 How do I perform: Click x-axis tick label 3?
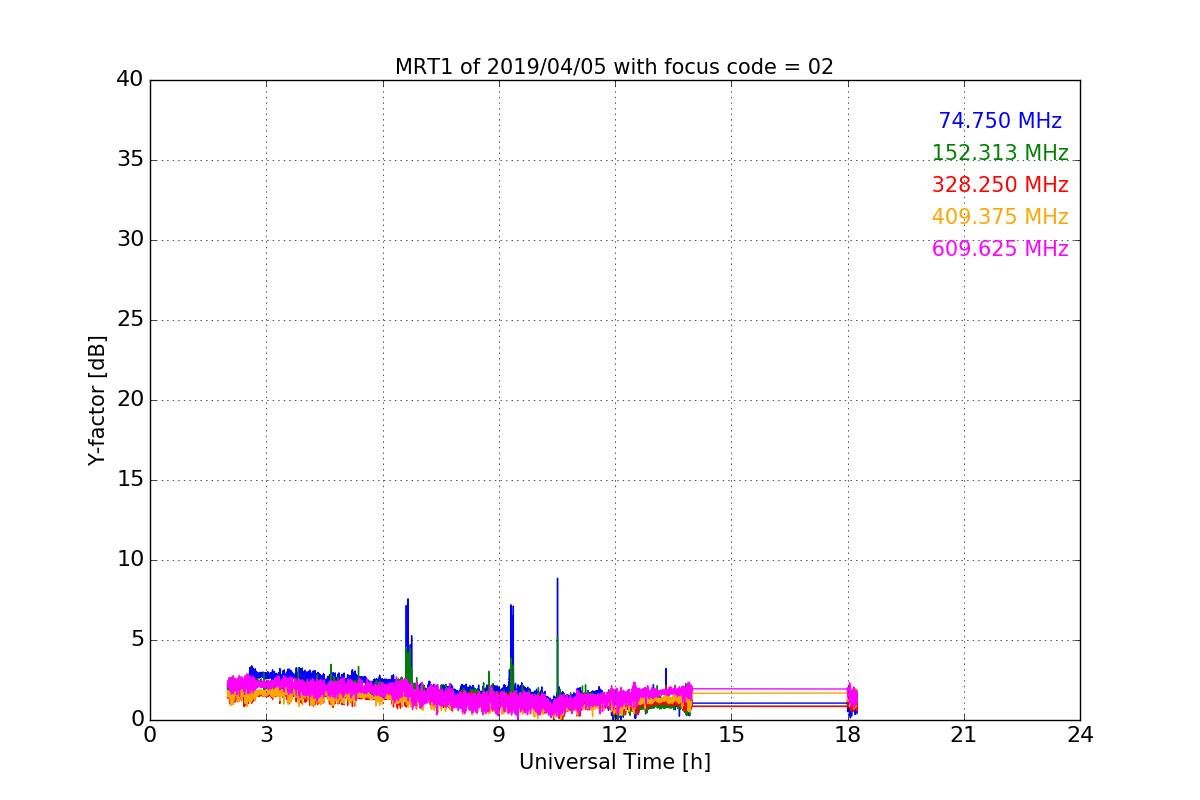(266, 735)
